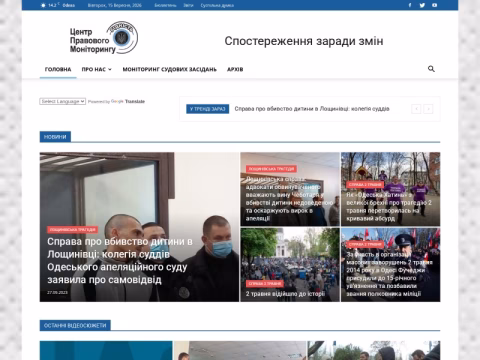Click ЛОЩИНІВСЬКА ТРАГЕДІЯ tag on main article
This screenshot has width=480, height=360.
73,230
